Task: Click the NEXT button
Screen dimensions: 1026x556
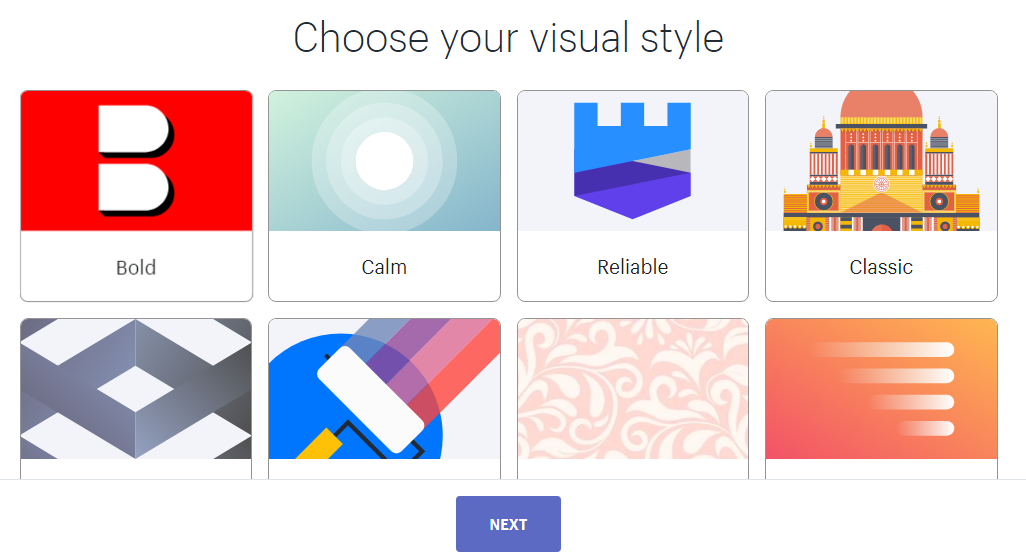Action: (508, 524)
